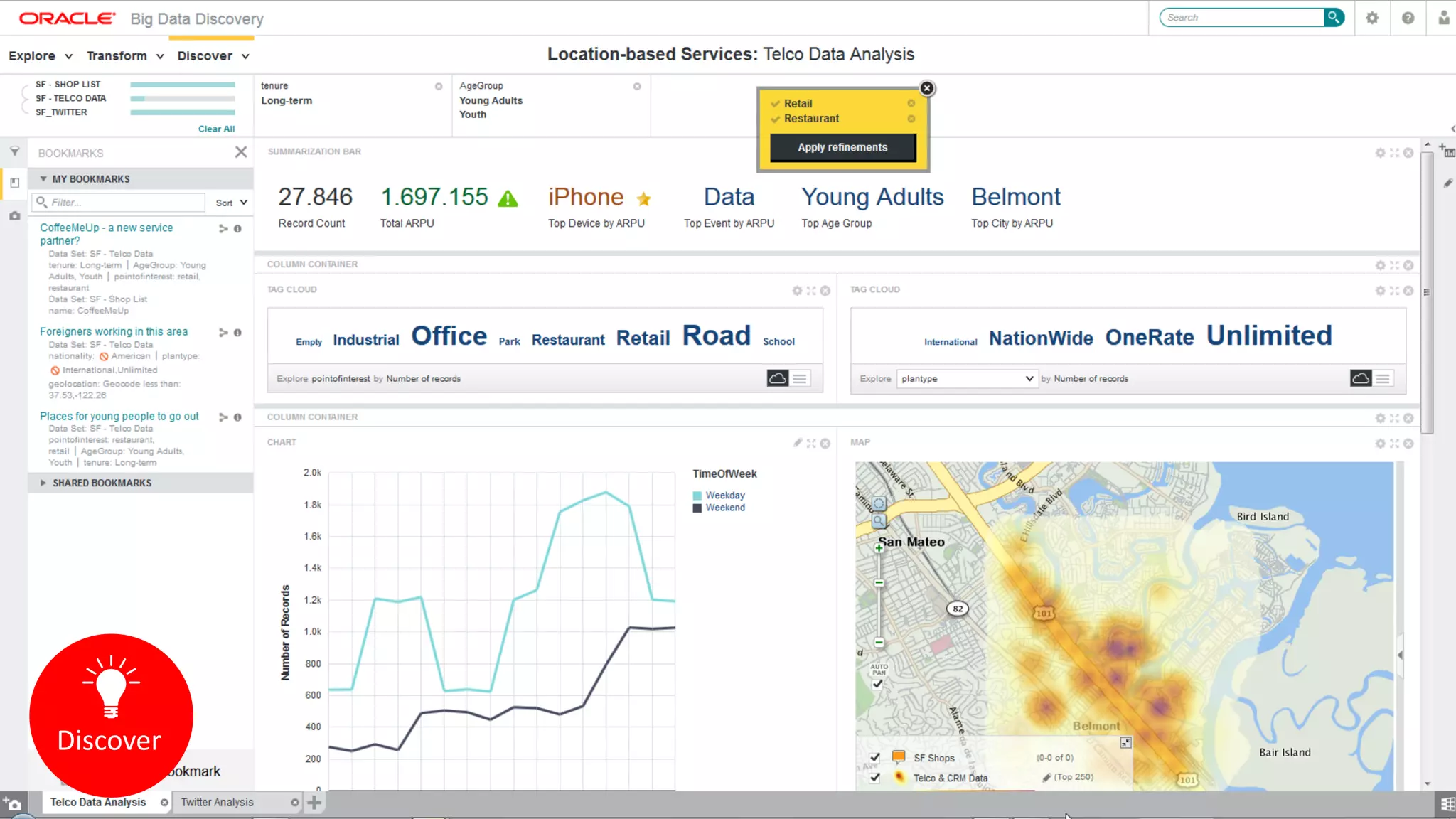Screen dimensions: 1456x819
Task: Edit the chart with the pencil icon
Action: [x=798, y=443]
